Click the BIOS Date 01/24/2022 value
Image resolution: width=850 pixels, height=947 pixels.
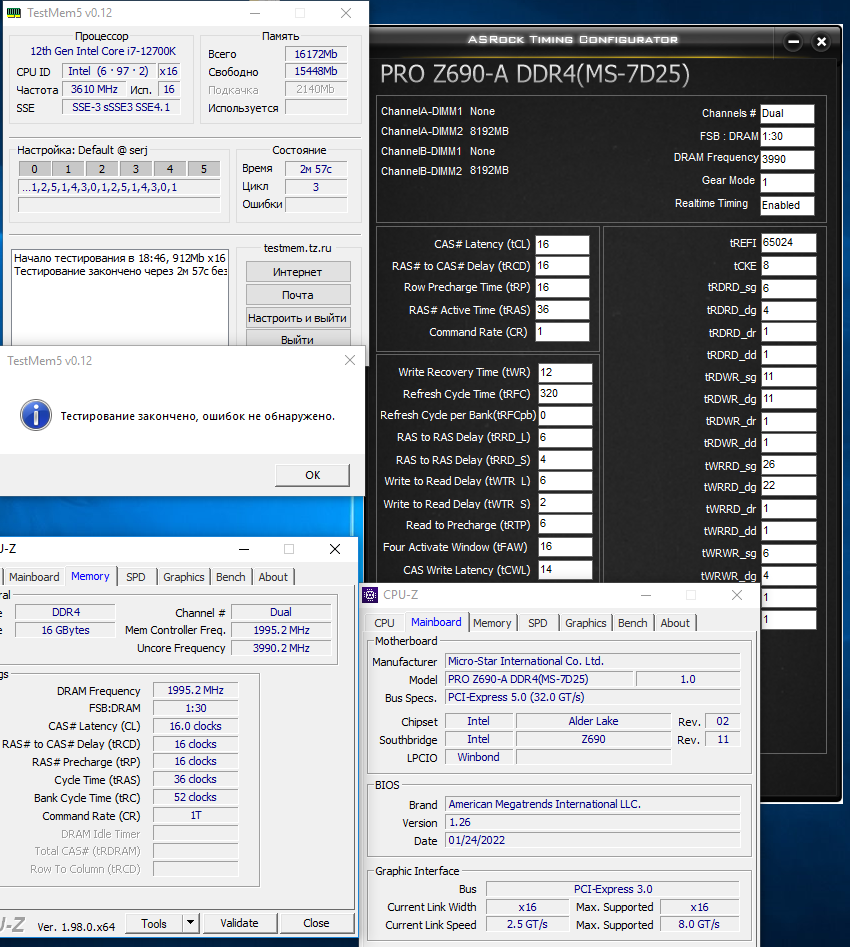pyautogui.click(x=593, y=840)
